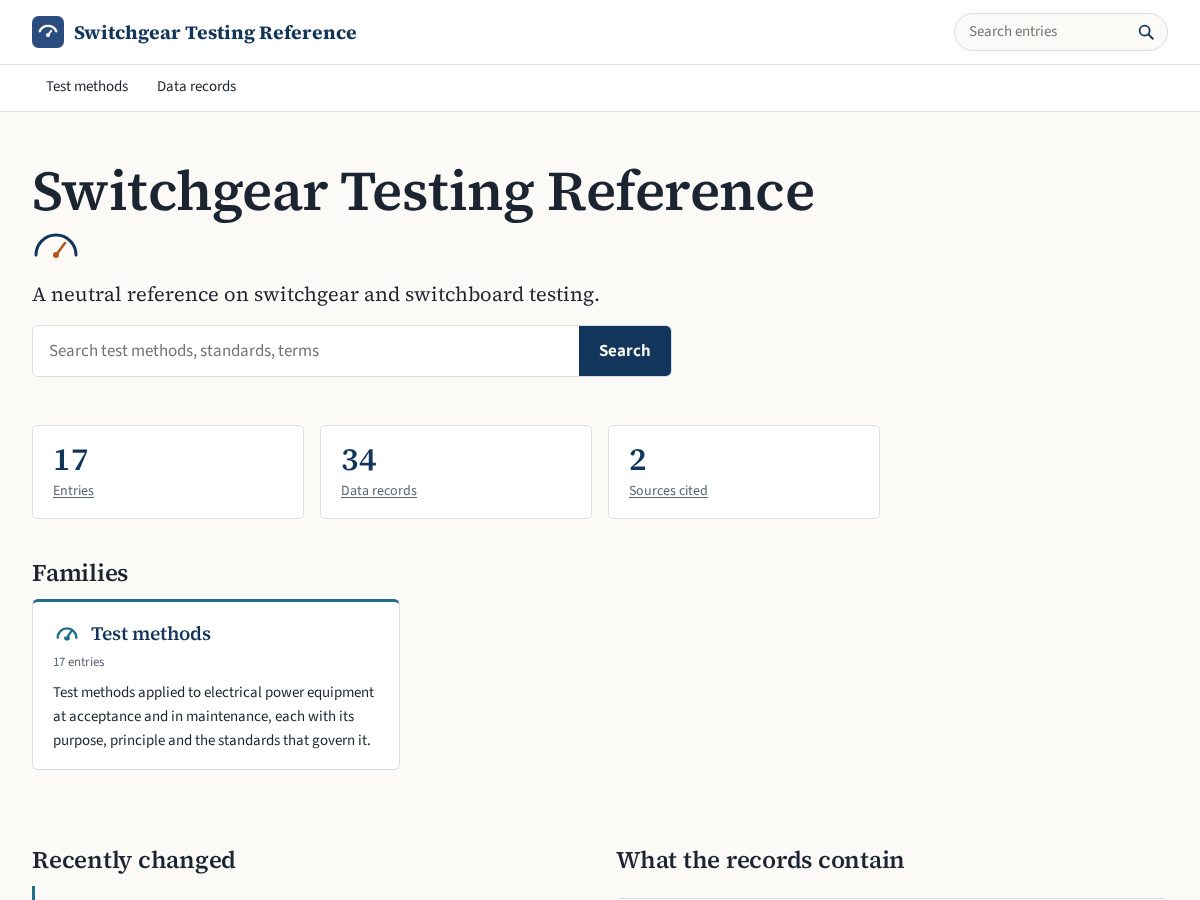Open the Data records link under 34
This screenshot has height=900, width=1200.
[379, 490]
